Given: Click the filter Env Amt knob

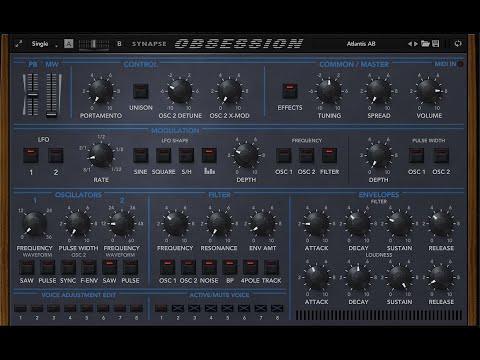Looking at the screenshot, I should [263, 223].
